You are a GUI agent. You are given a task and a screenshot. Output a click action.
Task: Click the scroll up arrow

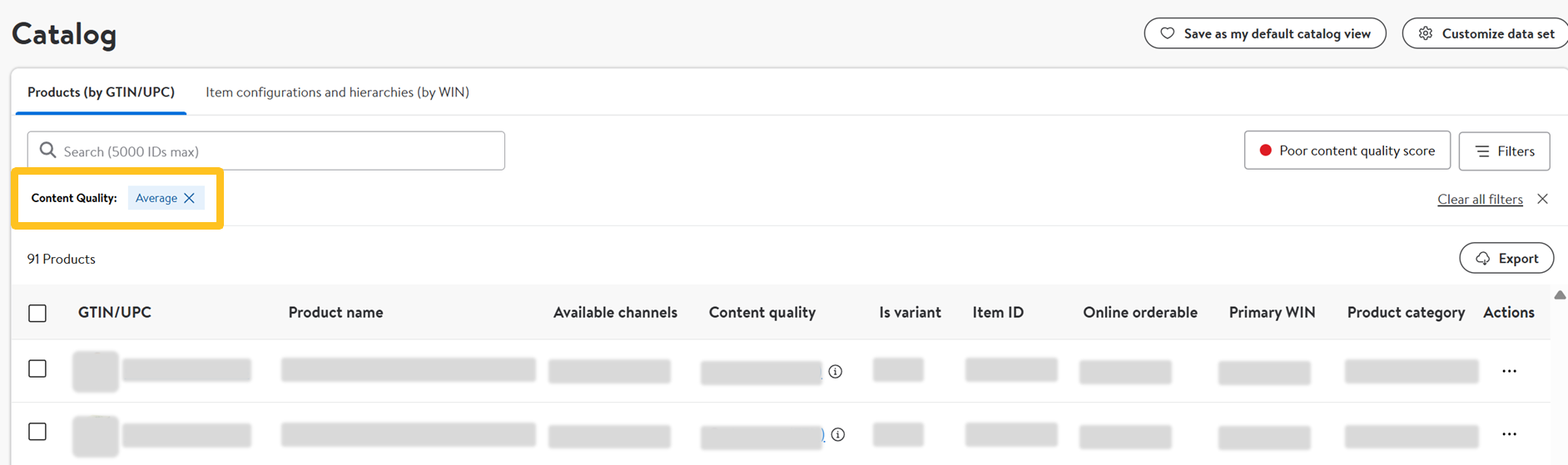click(1560, 295)
